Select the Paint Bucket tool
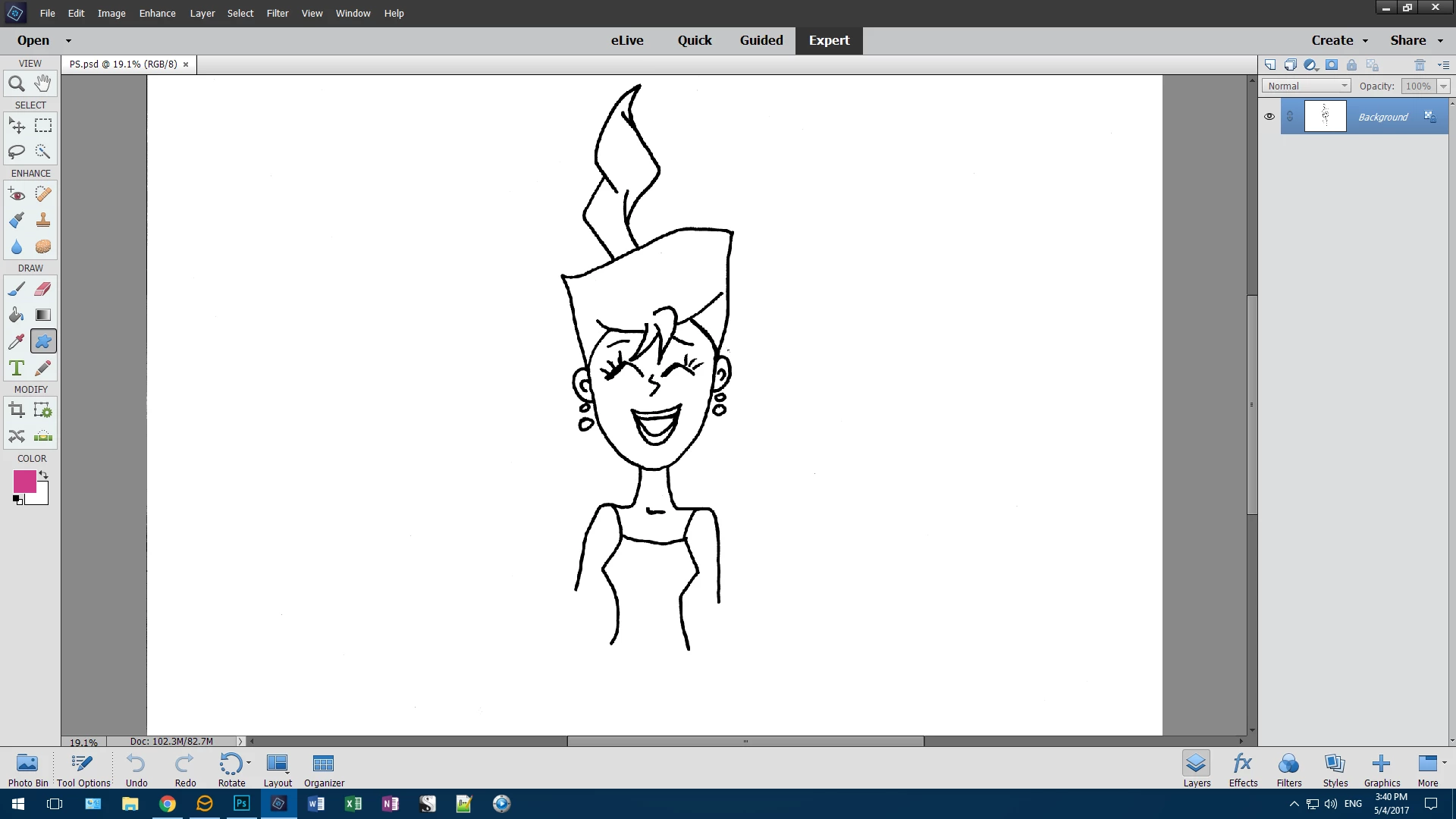The height and width of the screenshot is (819, 1456). pyautogui.click(x=17, y=315)
